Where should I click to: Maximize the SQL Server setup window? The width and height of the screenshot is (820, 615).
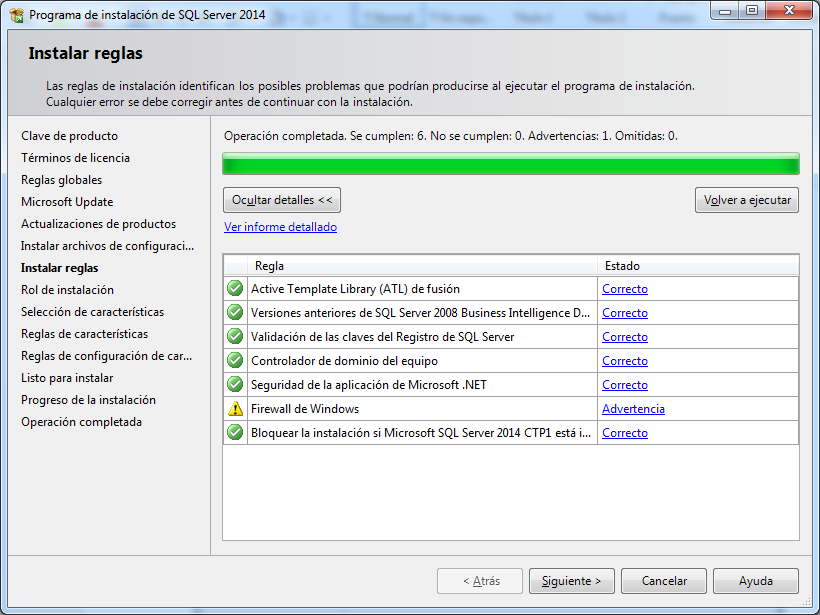tap(752, 11)
